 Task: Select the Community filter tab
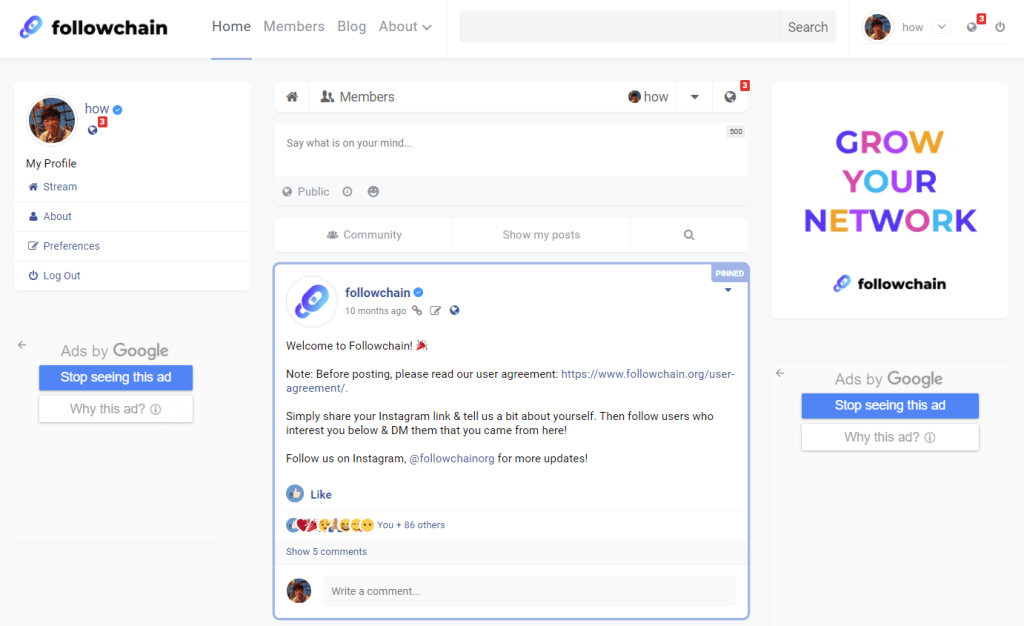[364, 235]
